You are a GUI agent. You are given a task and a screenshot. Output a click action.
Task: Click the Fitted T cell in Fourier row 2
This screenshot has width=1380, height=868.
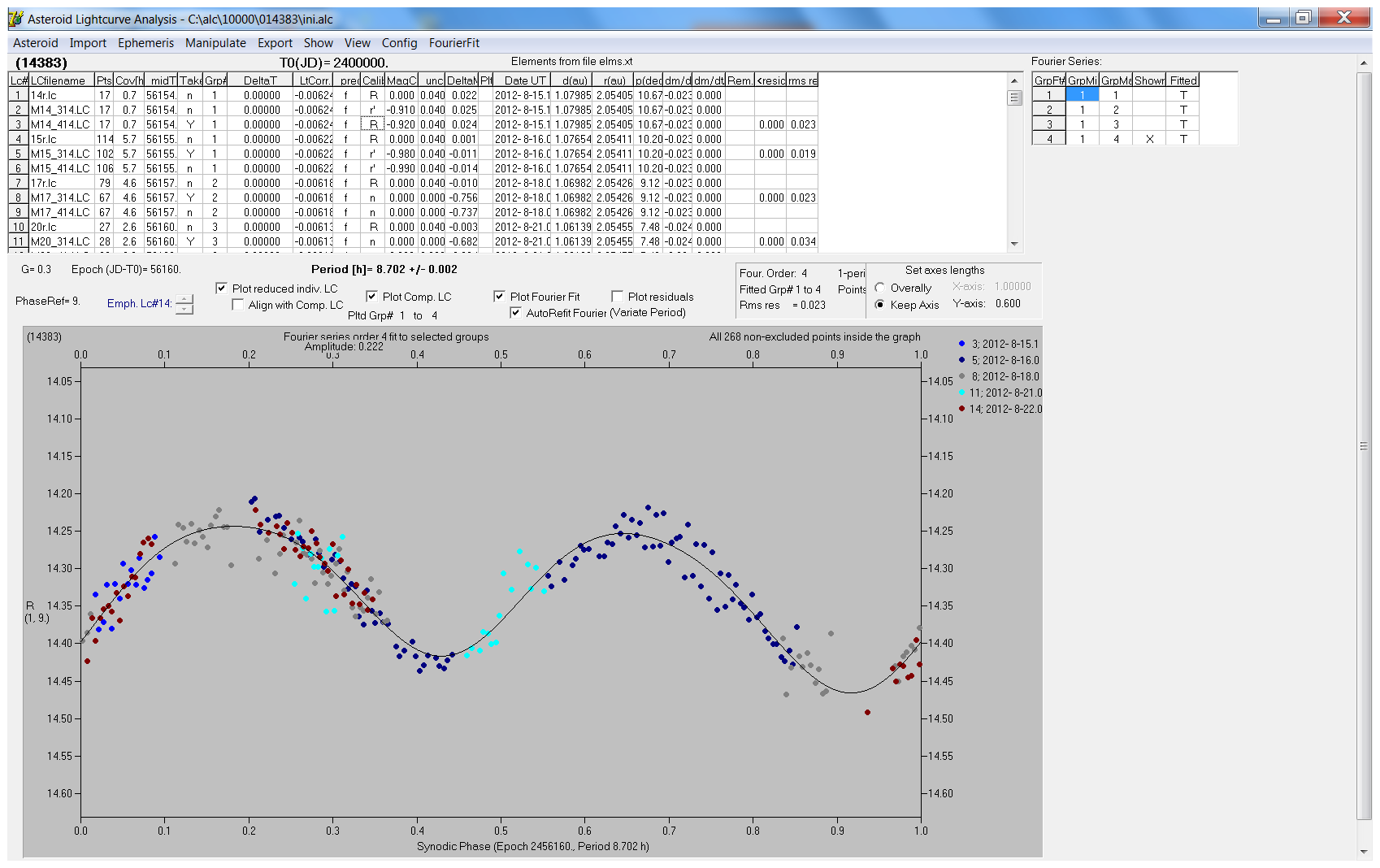[x=1183, y=110]
